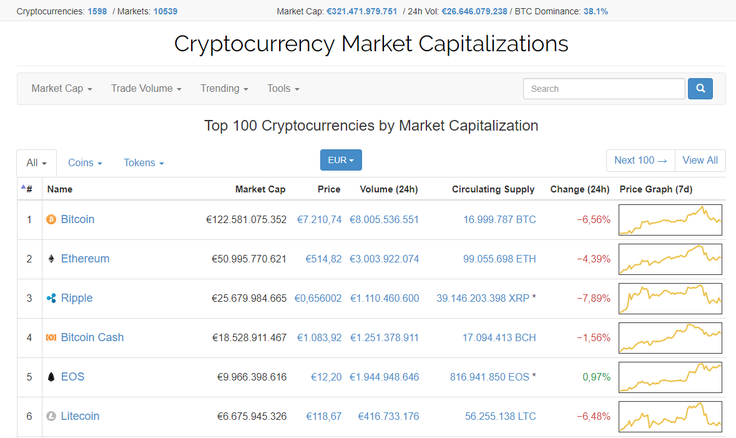Screen dimensions: 736x438
Task: Click the Bitcoin coin logo icon
Action: pos(51,219)
